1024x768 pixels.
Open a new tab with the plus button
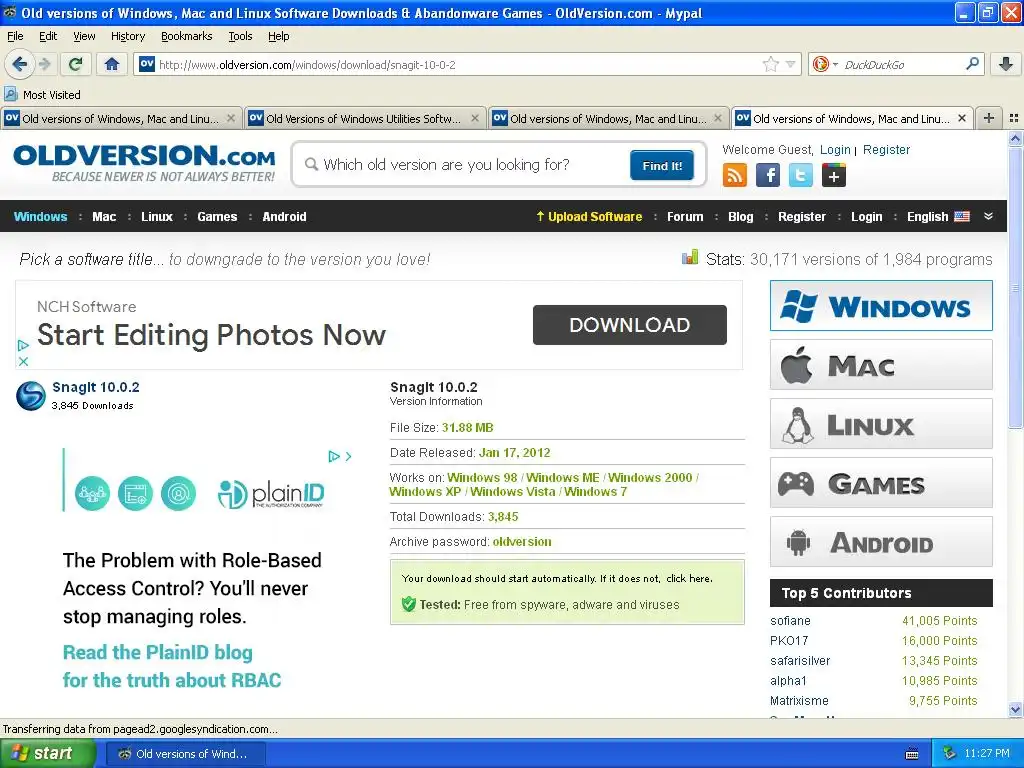989,118
